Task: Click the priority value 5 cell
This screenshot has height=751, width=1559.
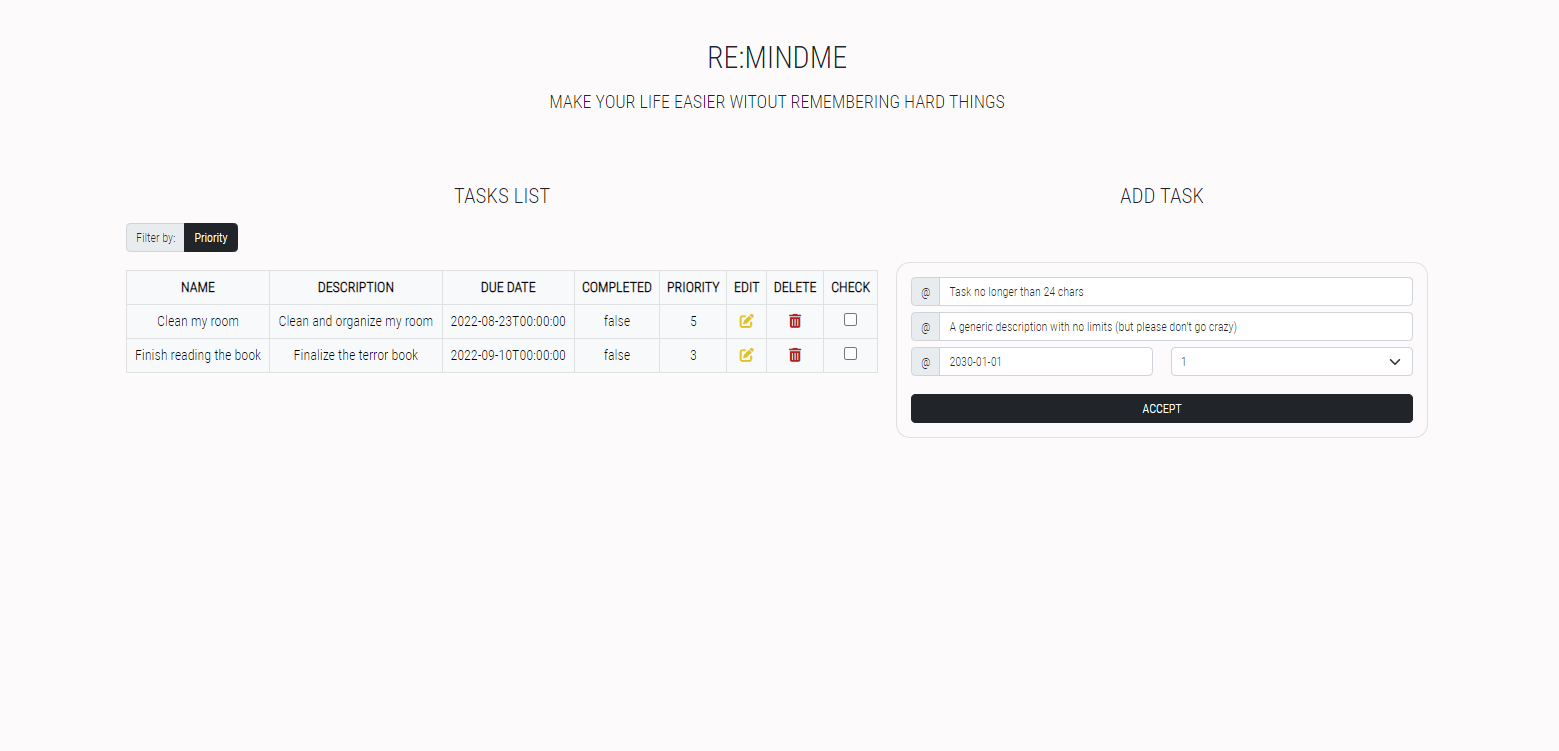Action: coord(693,322)
